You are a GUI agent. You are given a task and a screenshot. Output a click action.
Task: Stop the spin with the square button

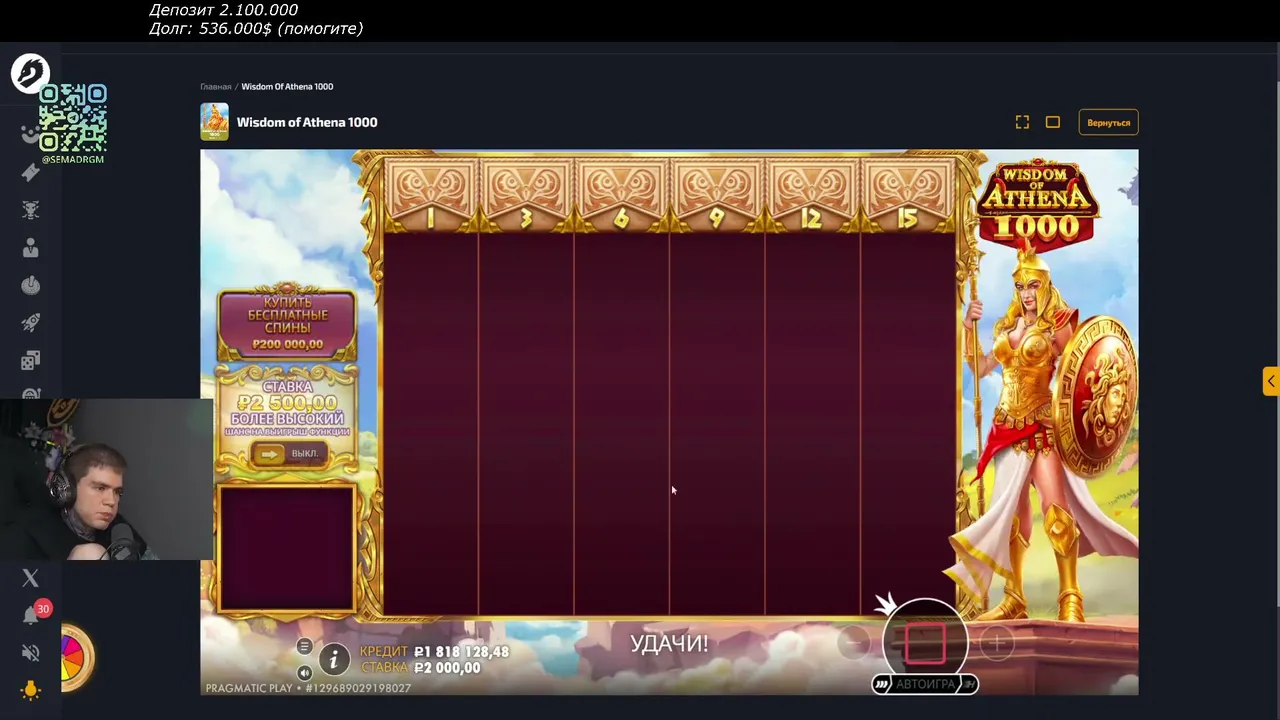925,642
